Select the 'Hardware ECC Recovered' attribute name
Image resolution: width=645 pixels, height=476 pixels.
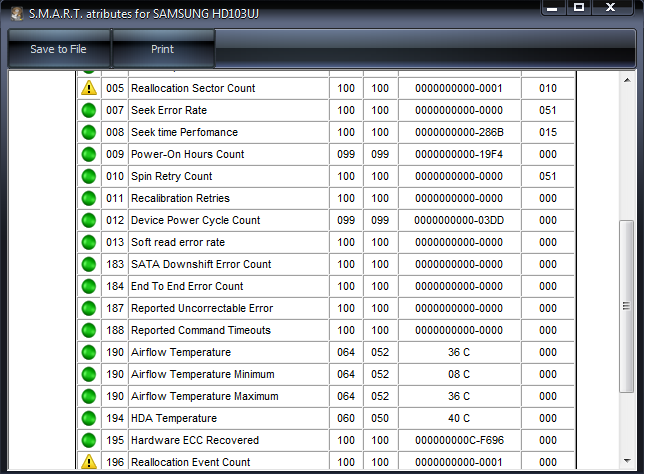[x=195, y=441]
